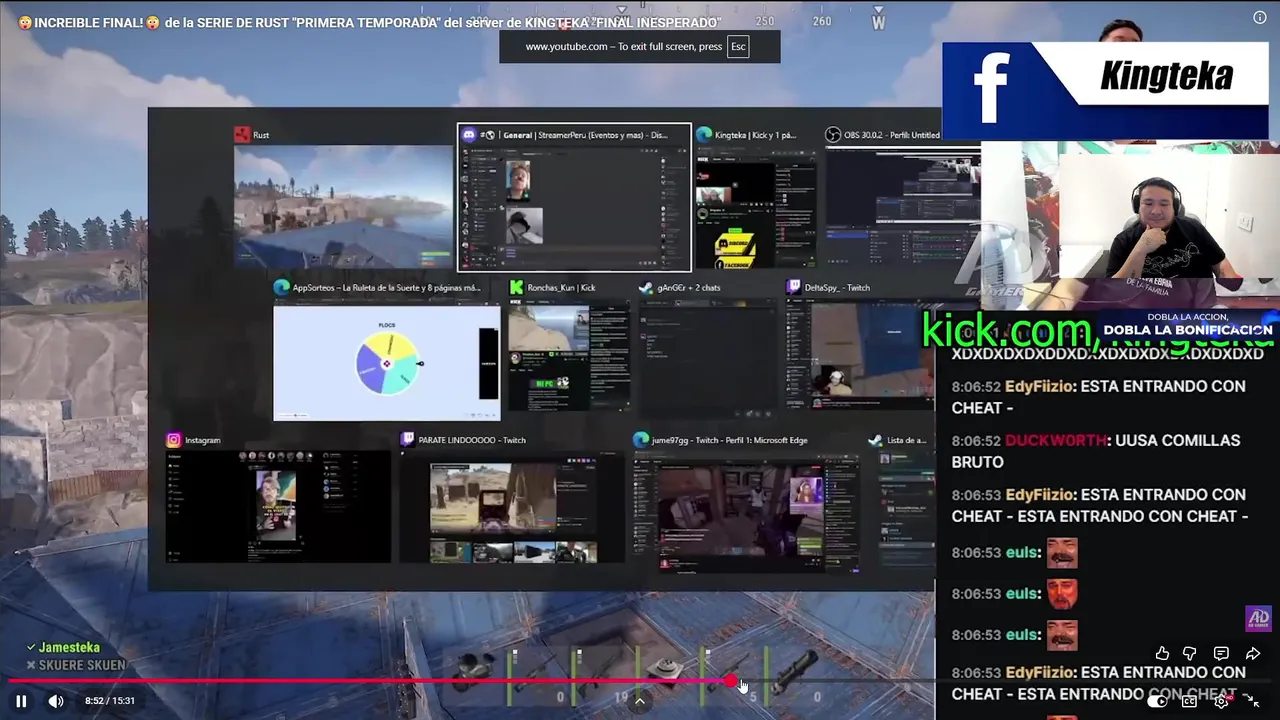Click the Kick icon beside Ronchas_Kun title
1280x720 pixels.
pyautogui.click(x=516, y=288)
